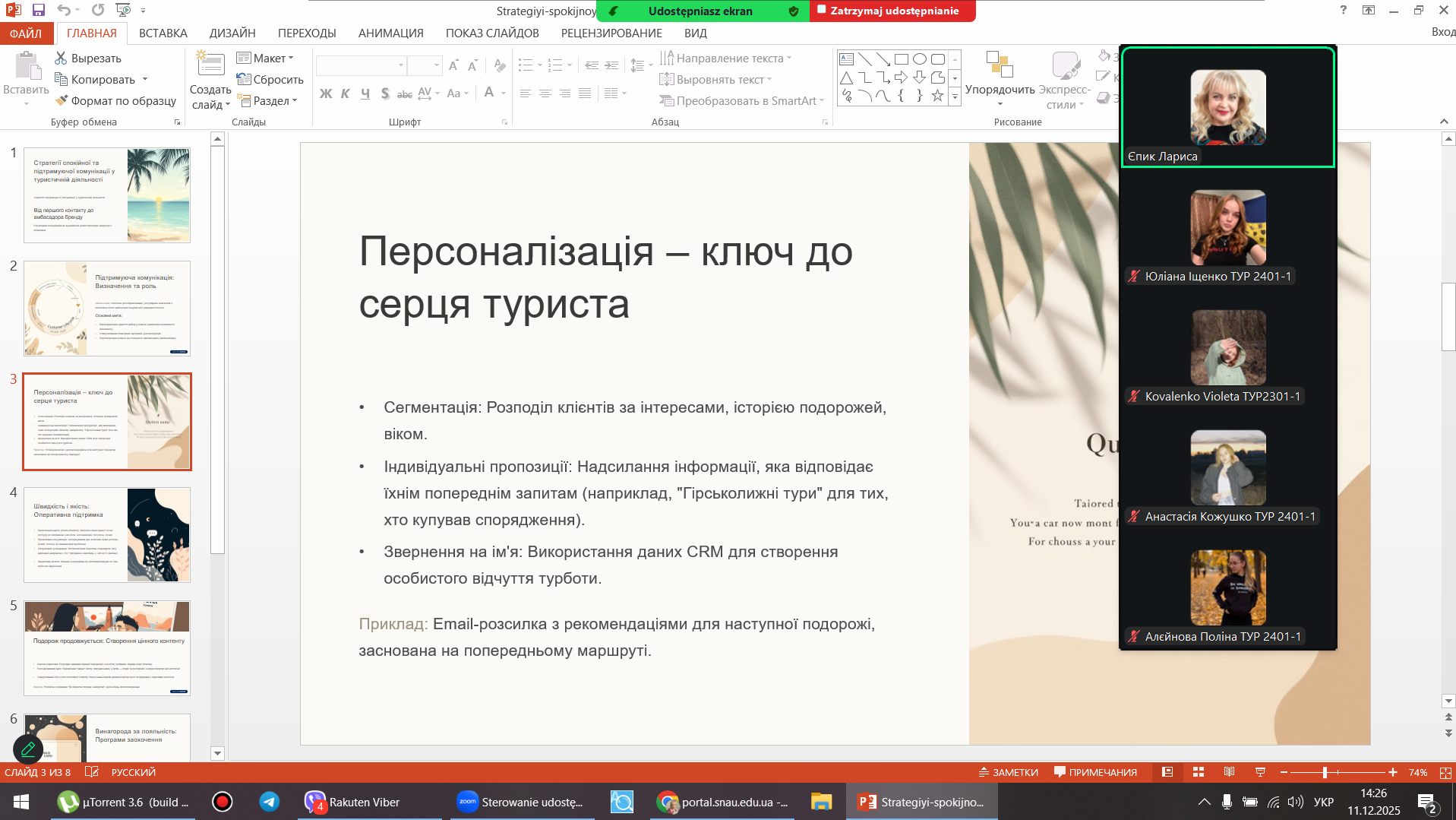Open the АНИМАЦИЯ ribbon tab

[390, 33]
